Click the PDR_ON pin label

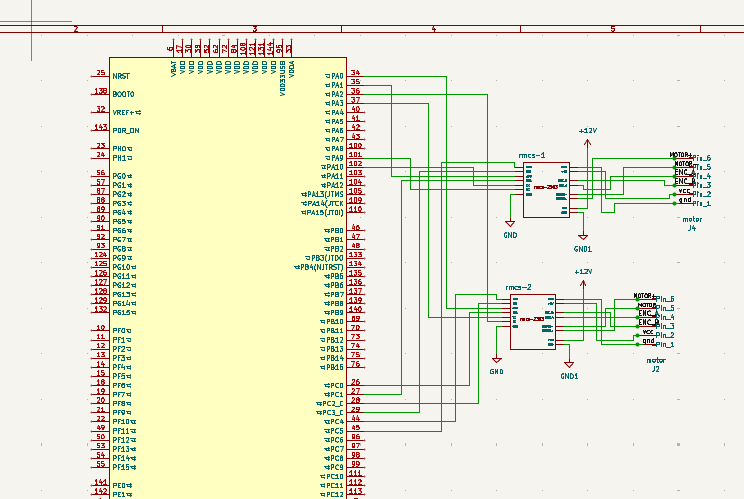(126, 130)
